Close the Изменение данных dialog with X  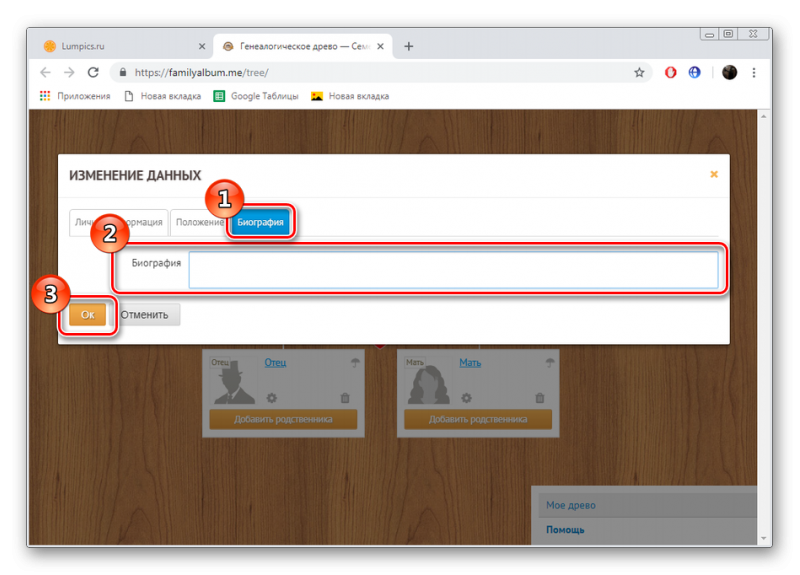coord(714,174)
